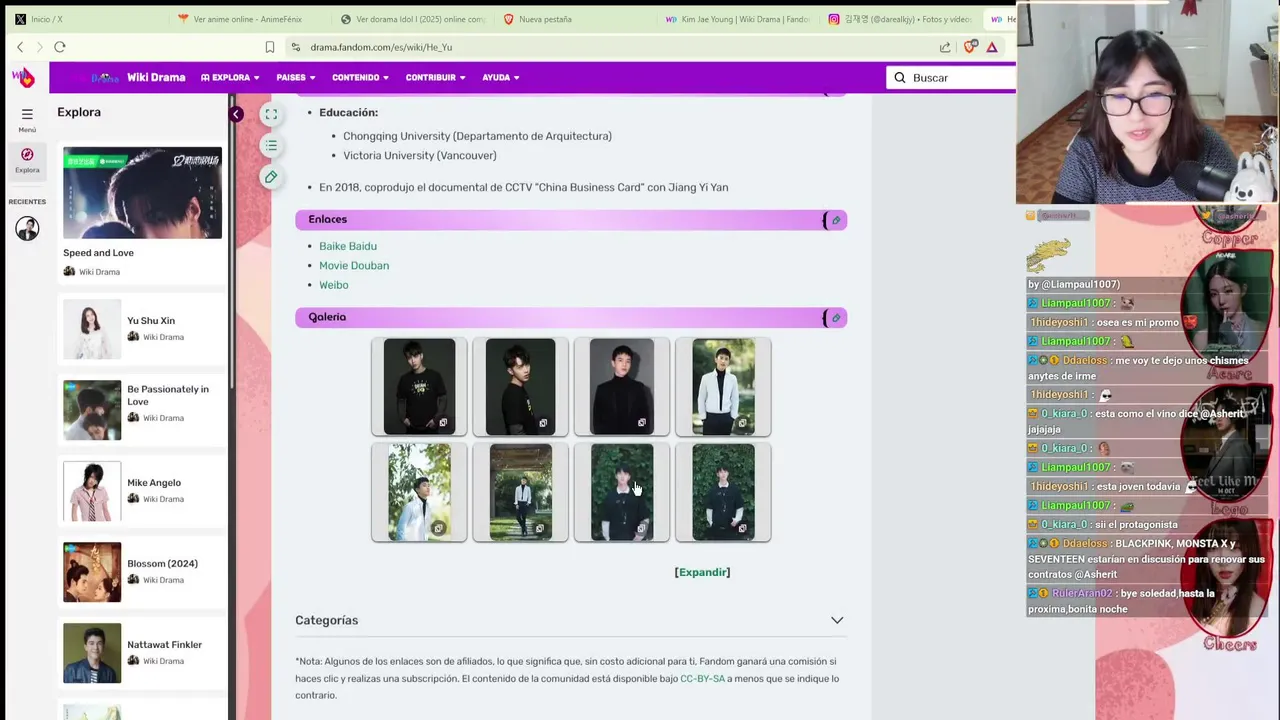Image resolution: width=1280 pixels, height=720 pixels.
Task: Click the Nattawat Finkler name text
Action: coord(164,645)
